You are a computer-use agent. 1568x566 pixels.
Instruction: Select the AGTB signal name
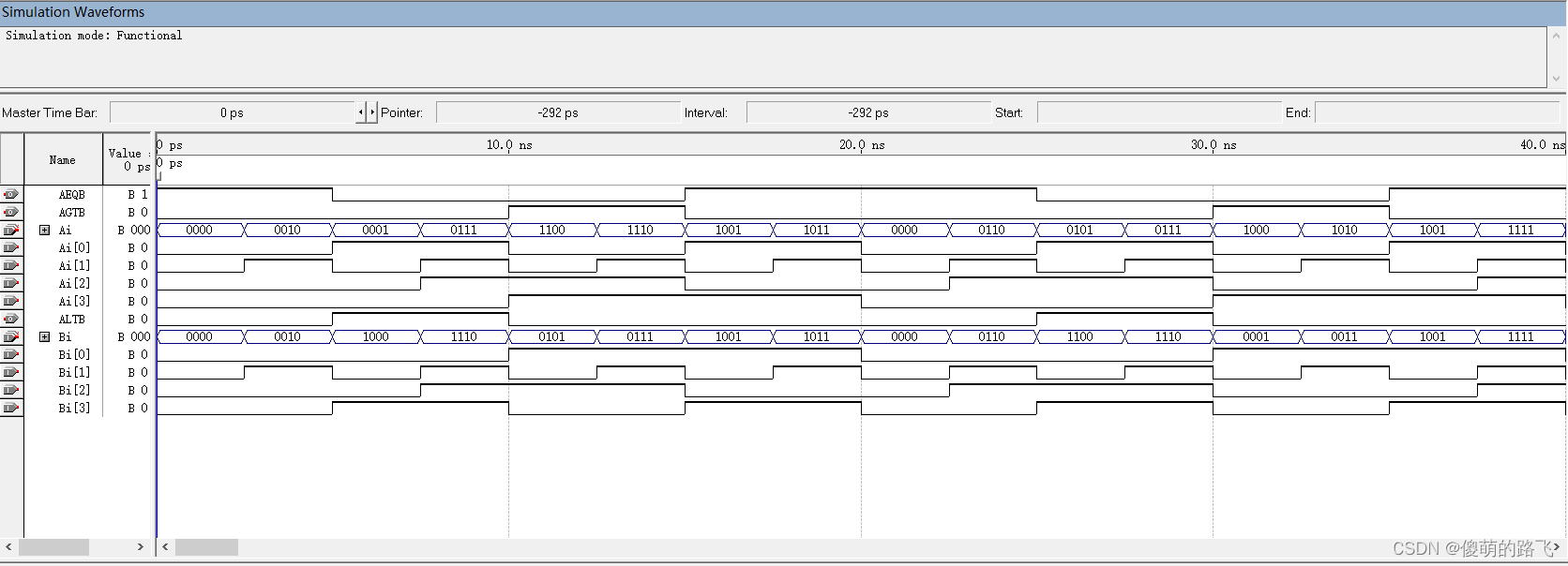(x=72, y=212)
